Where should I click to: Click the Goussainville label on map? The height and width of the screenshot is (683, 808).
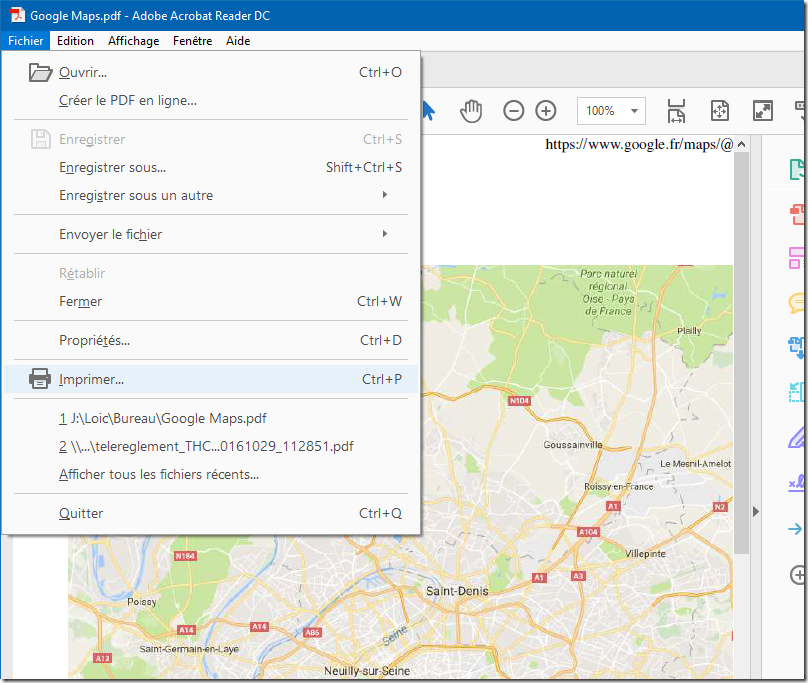coord(573,444)
